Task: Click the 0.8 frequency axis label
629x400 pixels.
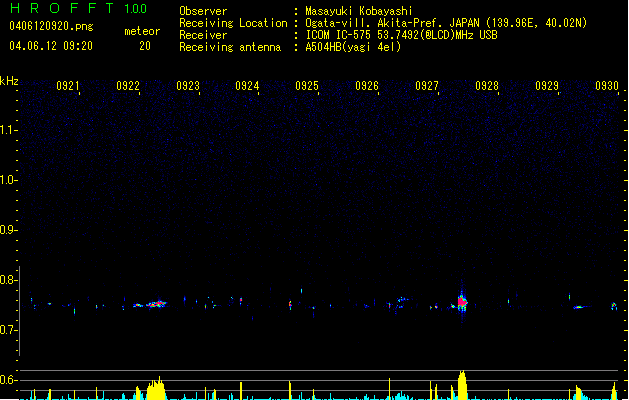Action: pyautogui.click(x=8, y=280)
